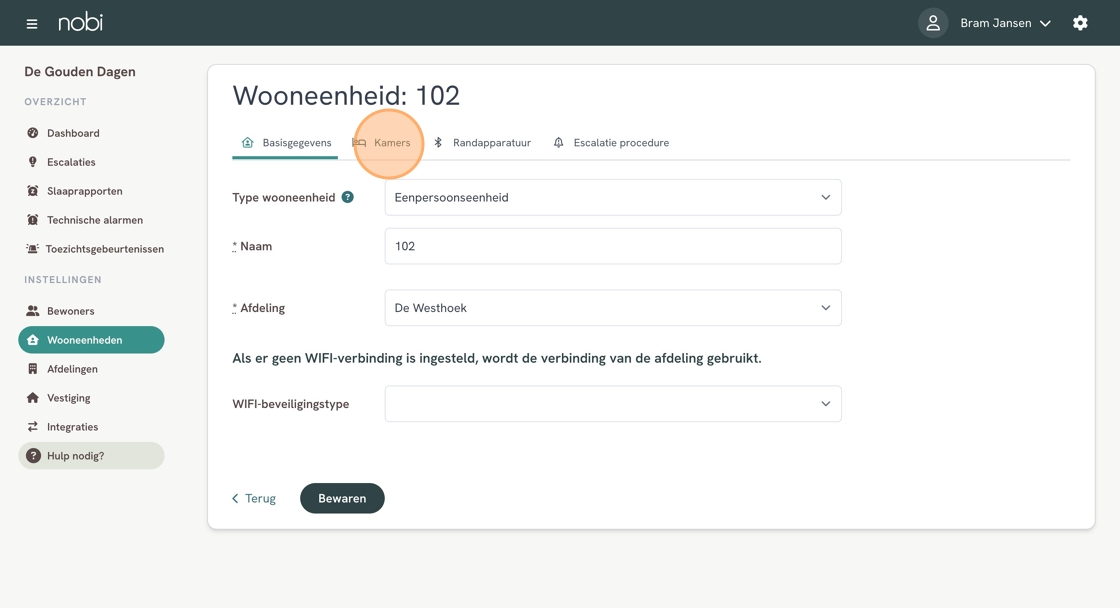Expand the Bram Jansen account menu
The image size is (1120, 608).
point(1005,23)
